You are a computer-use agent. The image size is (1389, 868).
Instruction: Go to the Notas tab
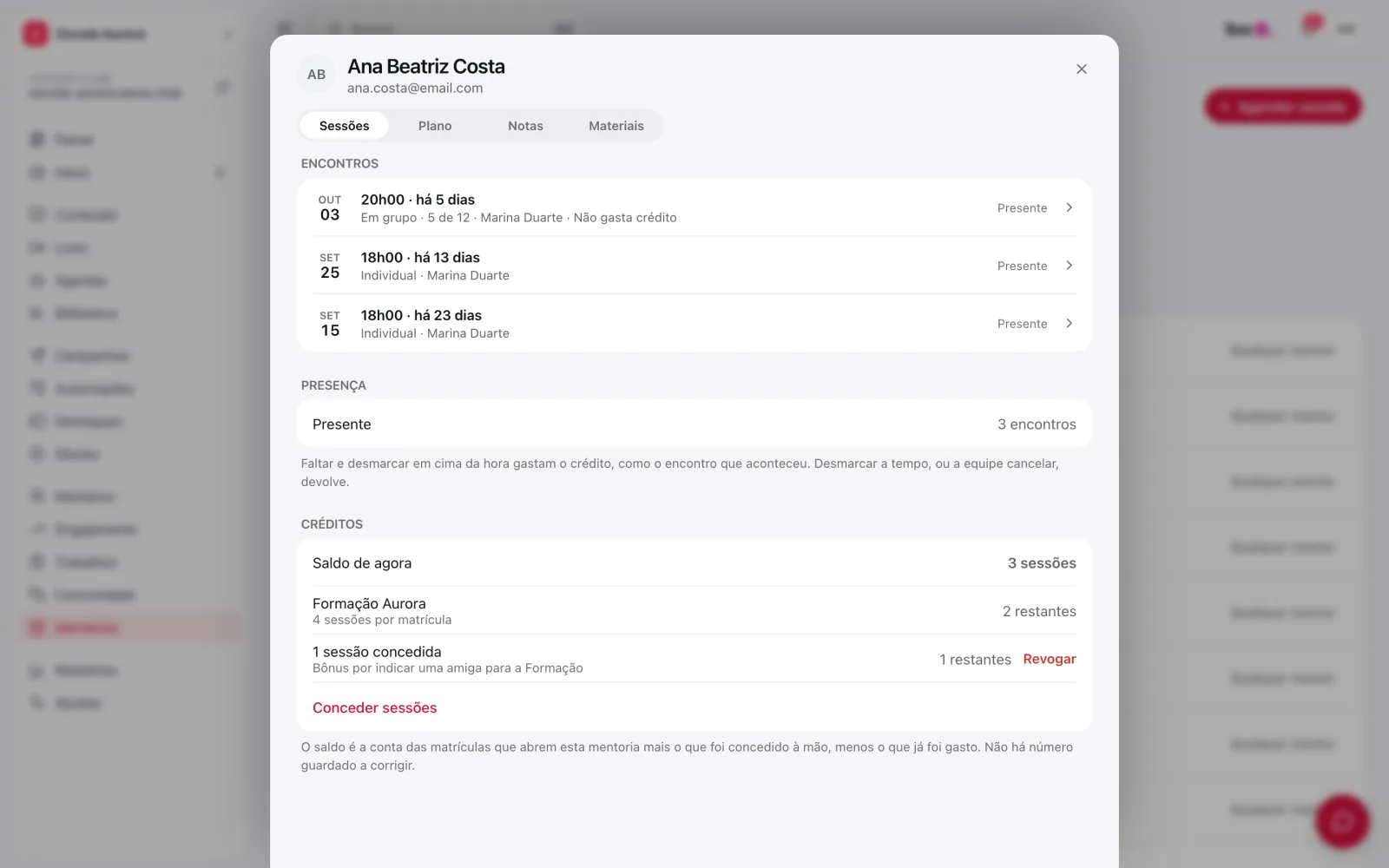(x=525, y=126)
